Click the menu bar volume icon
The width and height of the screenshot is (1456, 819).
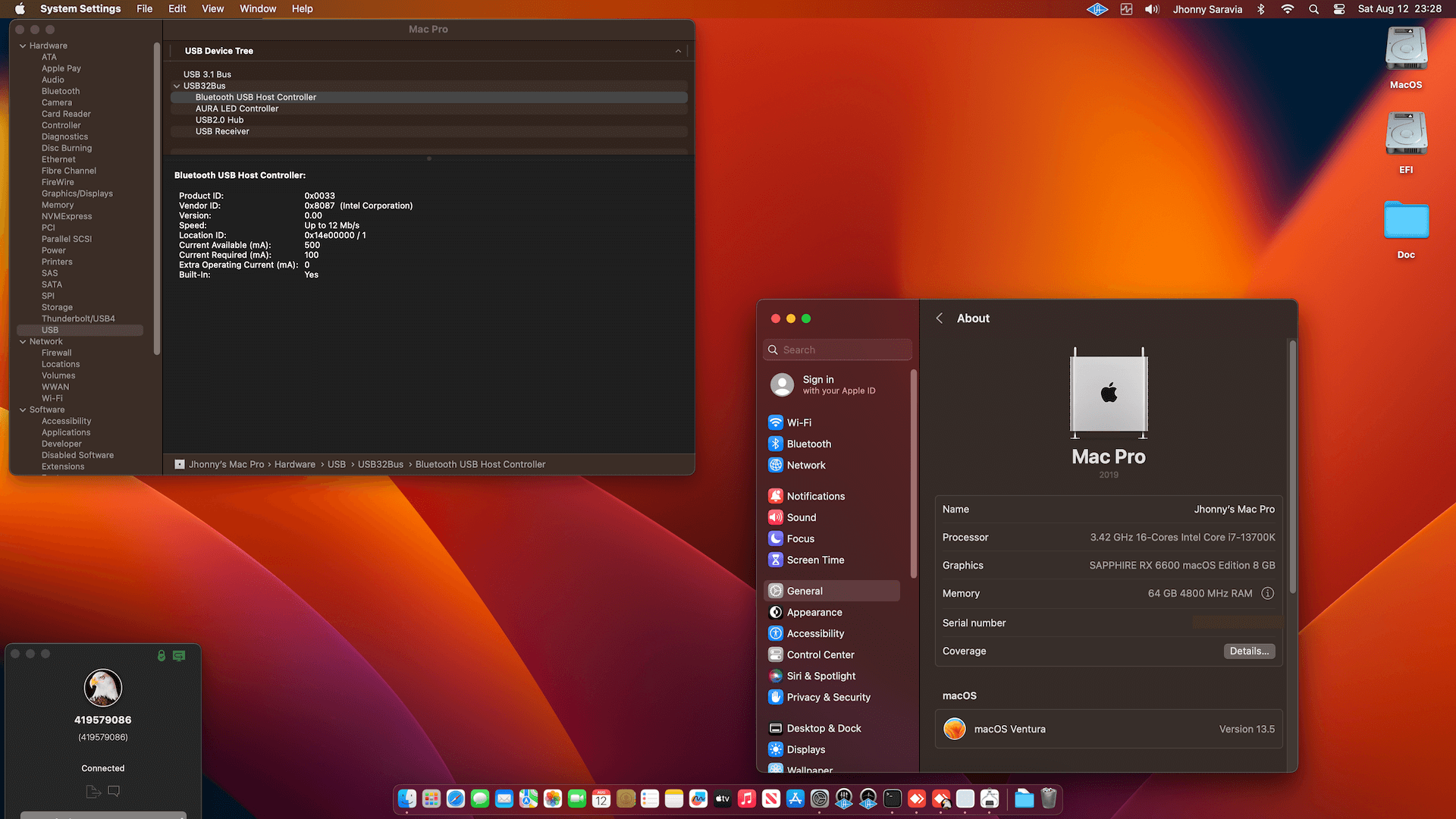coord(1152,9)
